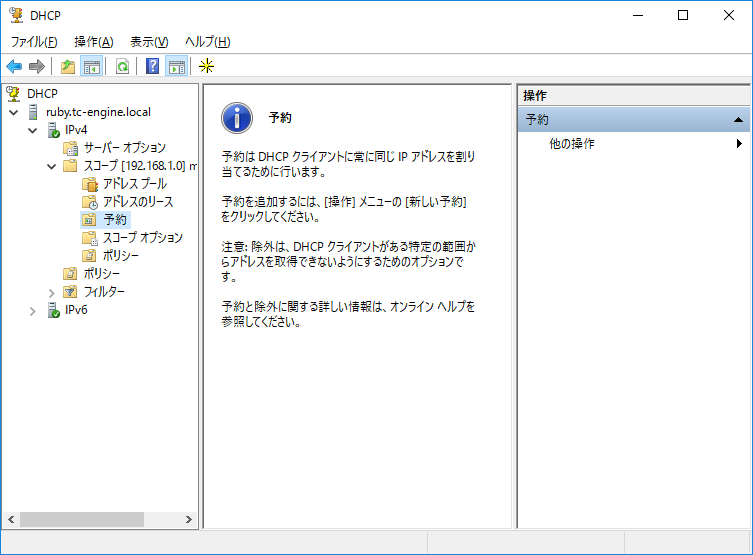The width and height of the screenshot is (753, 555).
Task: Select the アドレス プール tree label
Action: [x=135, y=184]
